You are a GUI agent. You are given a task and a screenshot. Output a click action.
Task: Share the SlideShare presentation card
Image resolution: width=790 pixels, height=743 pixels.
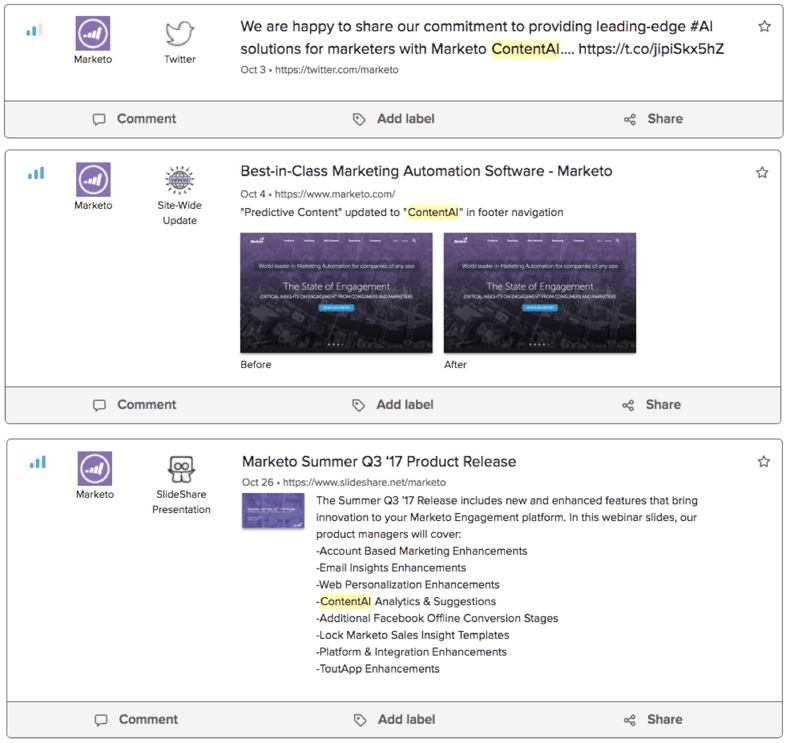653,720
